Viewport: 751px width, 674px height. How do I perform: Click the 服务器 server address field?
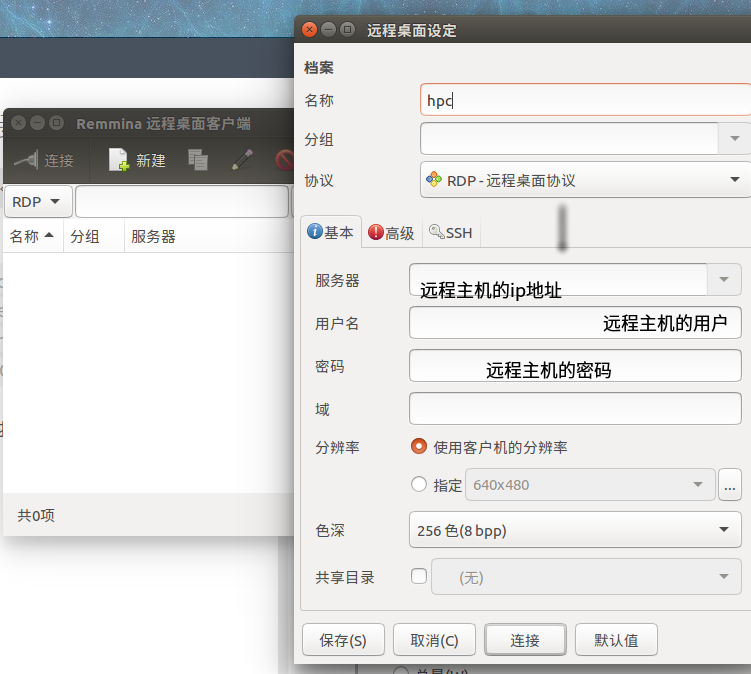pyautogui.click(x=558, y=279)
